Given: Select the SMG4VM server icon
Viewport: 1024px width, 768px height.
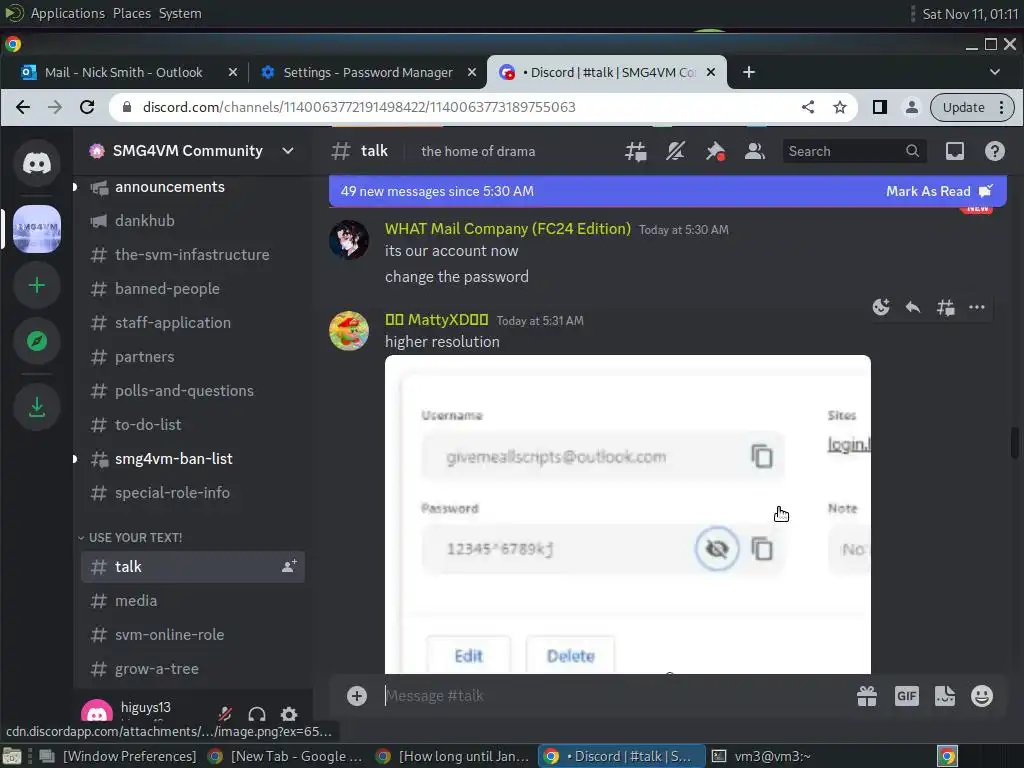Looking at the screenshot, I should [37, 229].
